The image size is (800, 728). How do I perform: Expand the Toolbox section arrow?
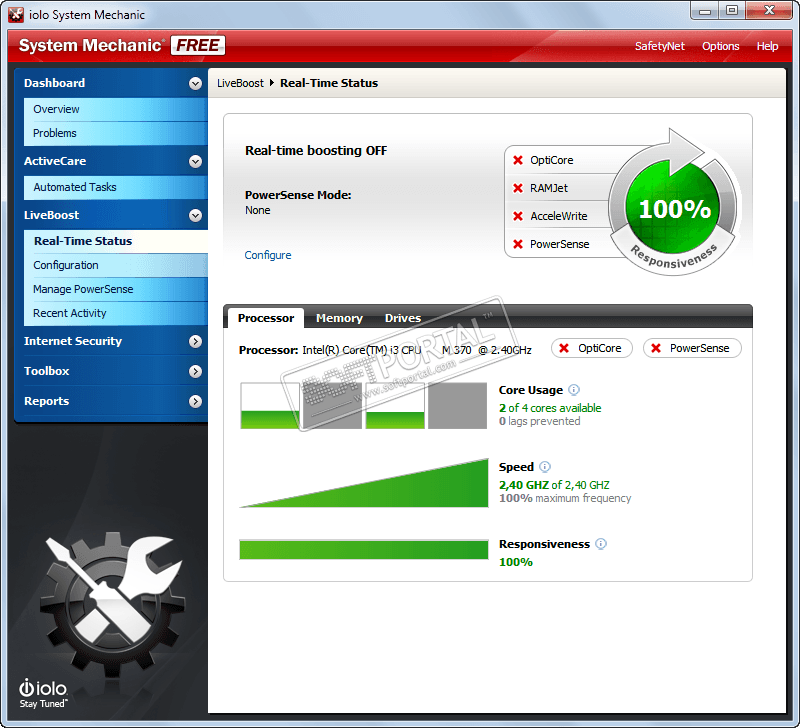point(195,371)
